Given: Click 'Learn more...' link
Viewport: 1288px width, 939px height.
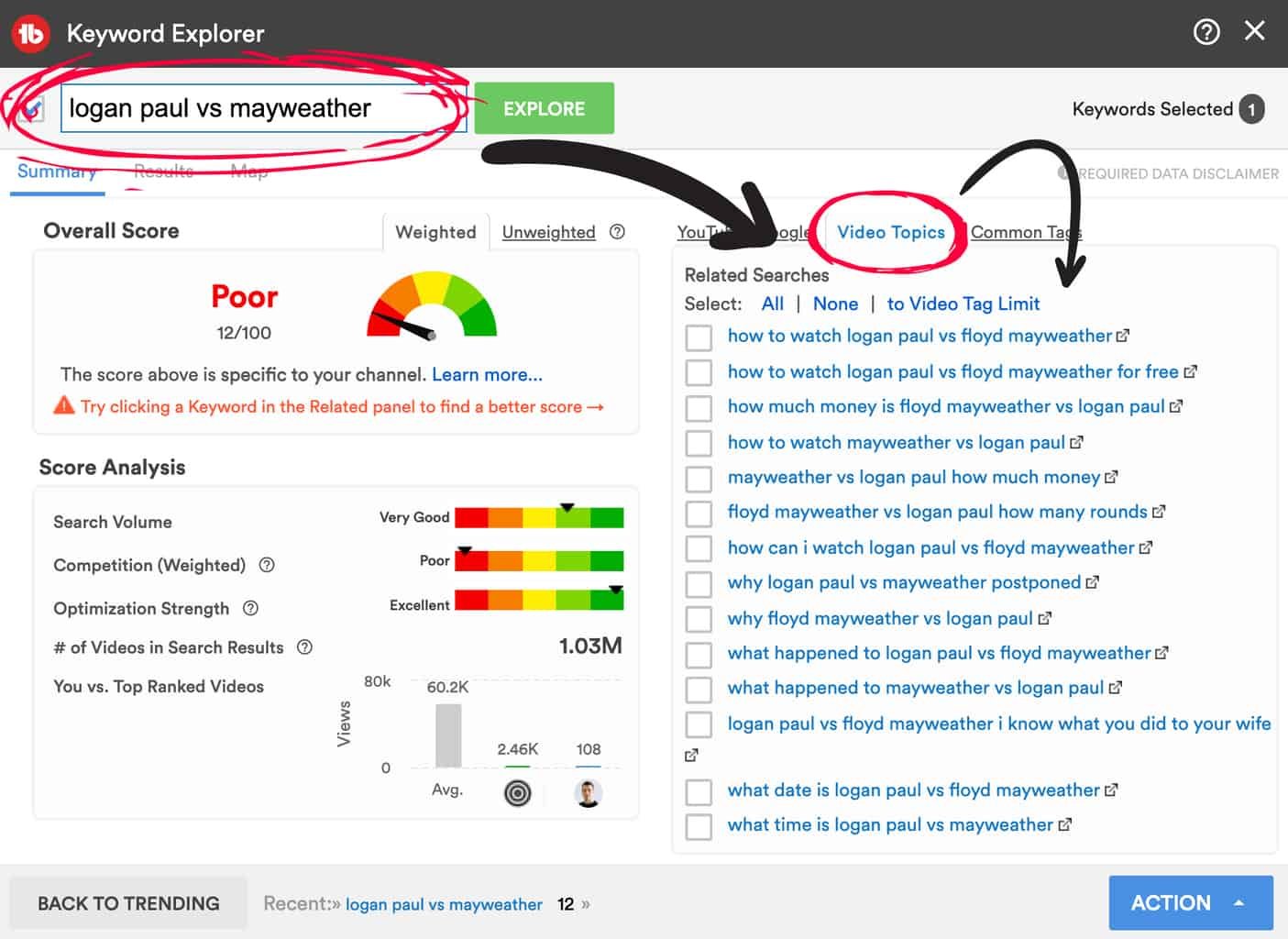Looking at the screenshot, I should (x=487, y=374).
